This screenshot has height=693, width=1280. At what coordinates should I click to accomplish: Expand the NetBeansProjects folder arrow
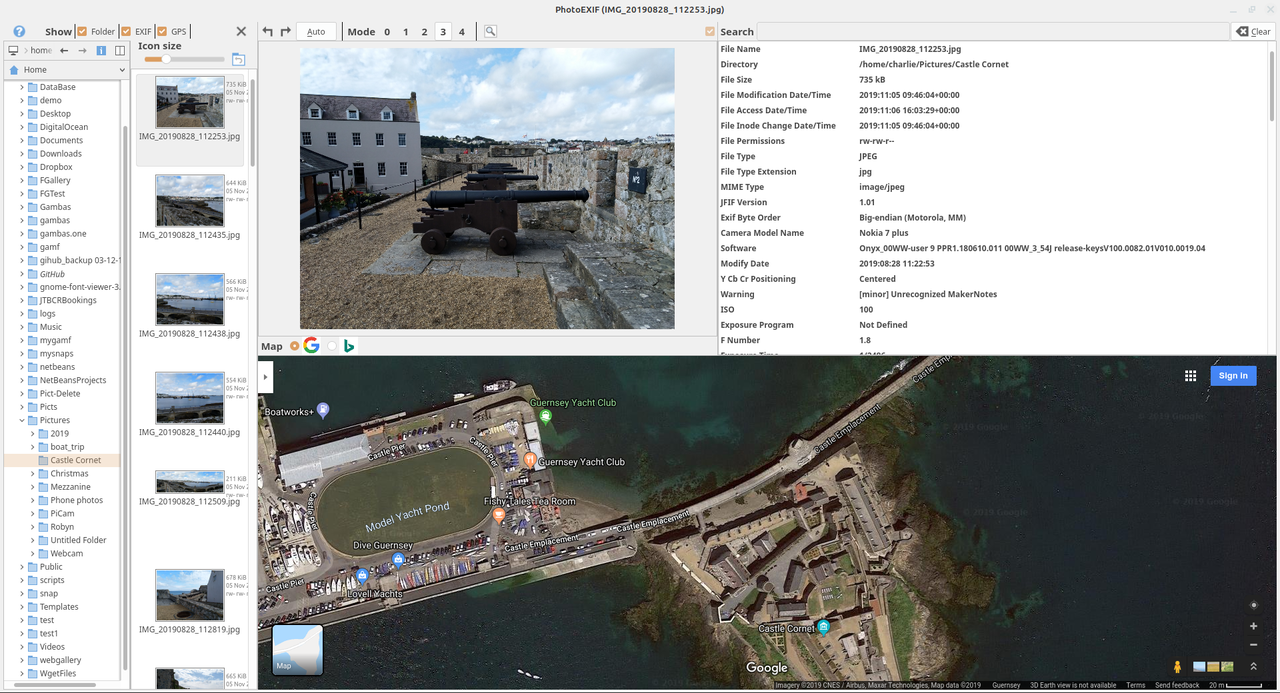[21, 380]
